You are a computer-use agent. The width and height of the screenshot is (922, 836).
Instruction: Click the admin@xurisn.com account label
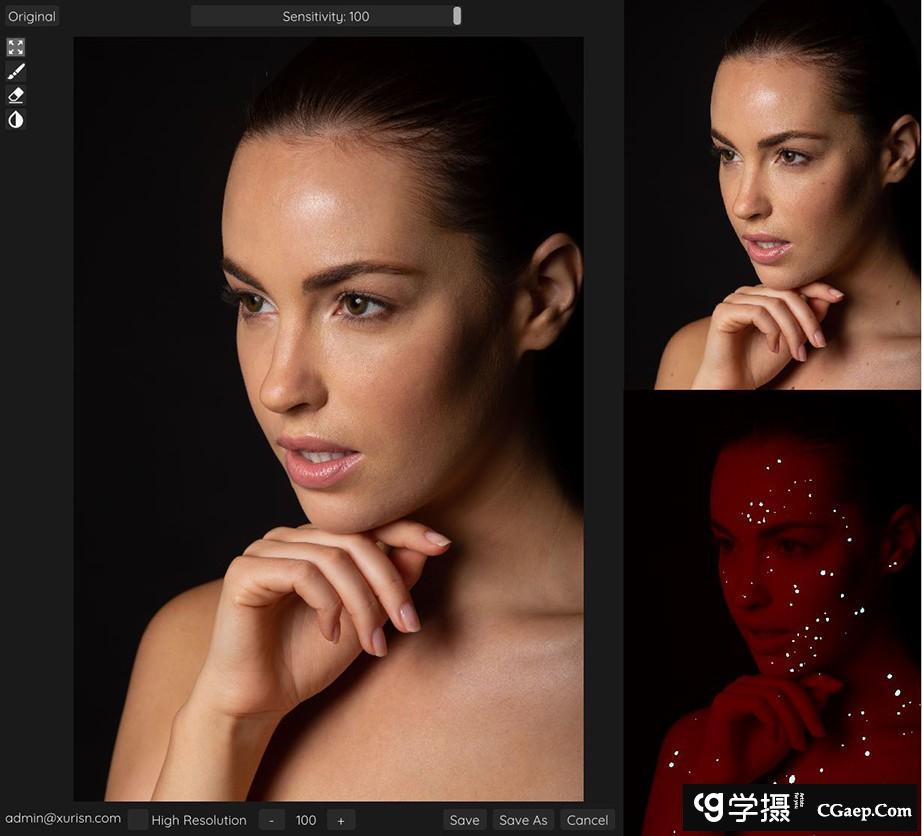click(63, 819)
